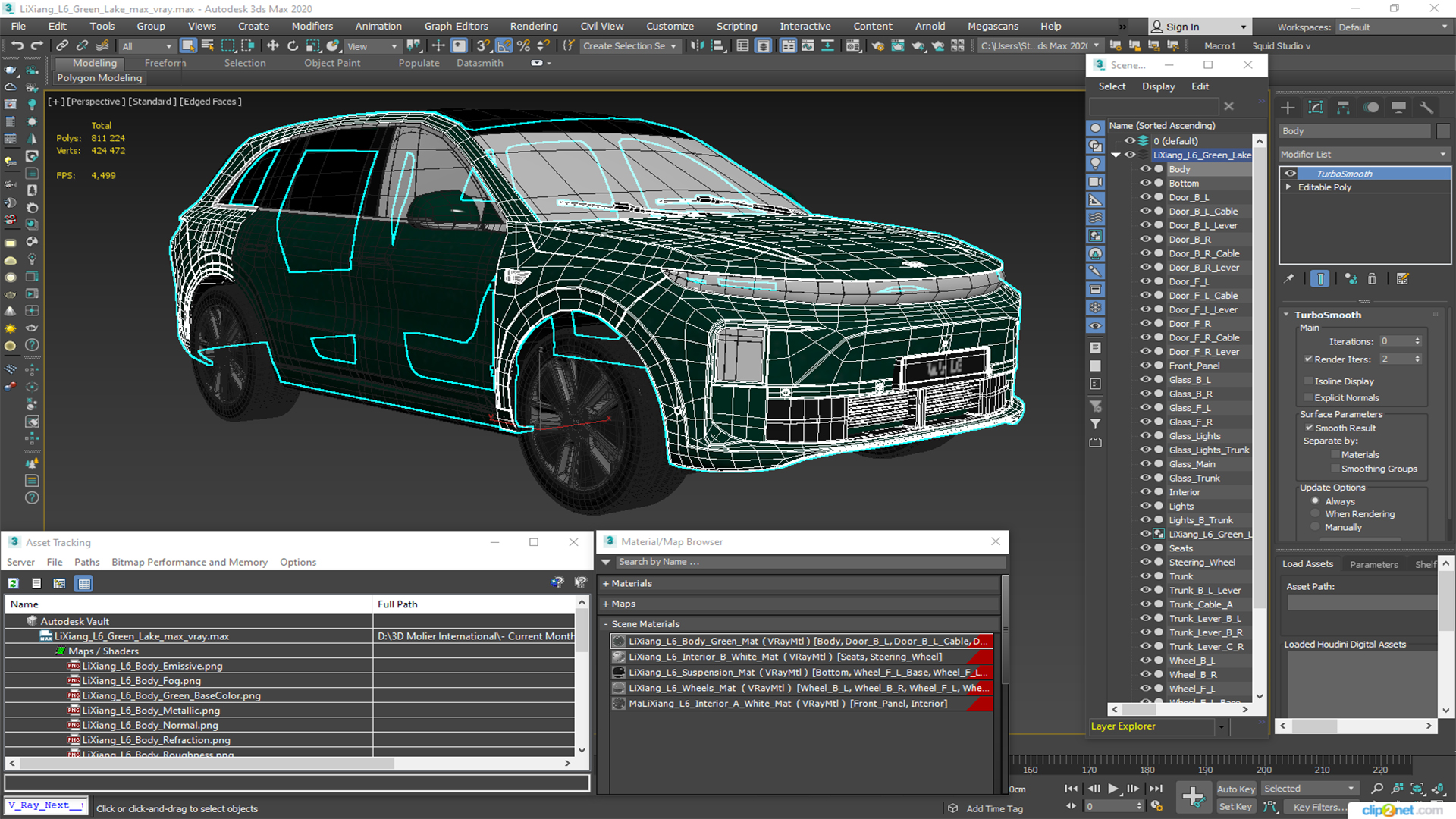Click the Refresh icon in Asset Tracking
This screenshot has height=819, width=1456.
coord(14,583)
